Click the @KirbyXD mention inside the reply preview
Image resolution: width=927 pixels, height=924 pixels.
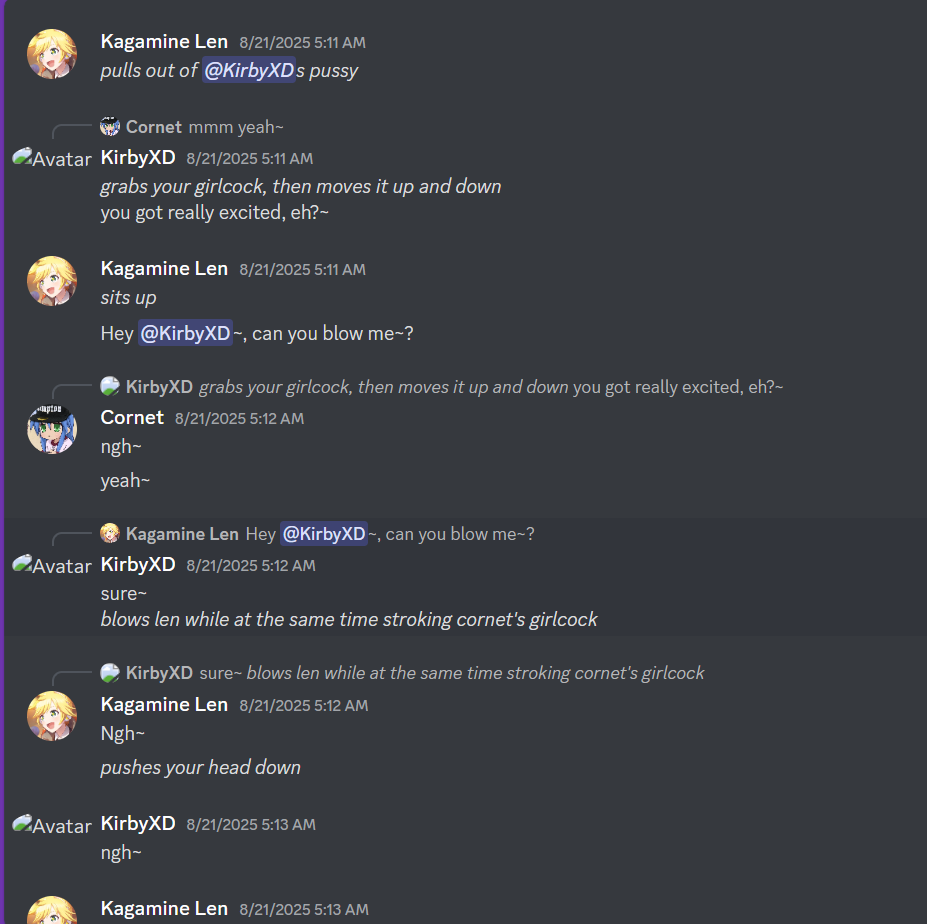324,534
